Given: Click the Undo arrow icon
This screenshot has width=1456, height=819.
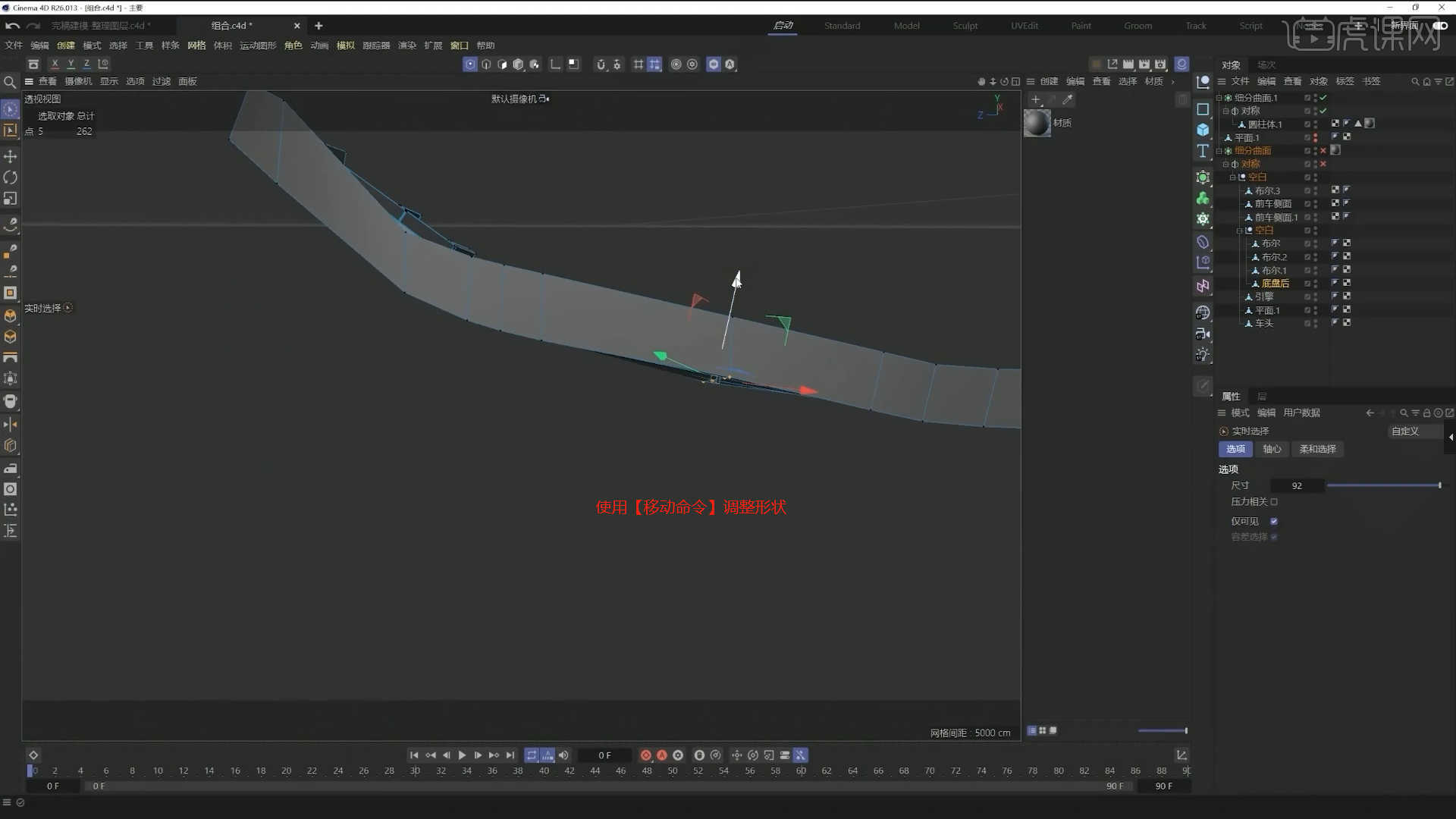Looking at the screenshot, I should (x=12, y=26).
